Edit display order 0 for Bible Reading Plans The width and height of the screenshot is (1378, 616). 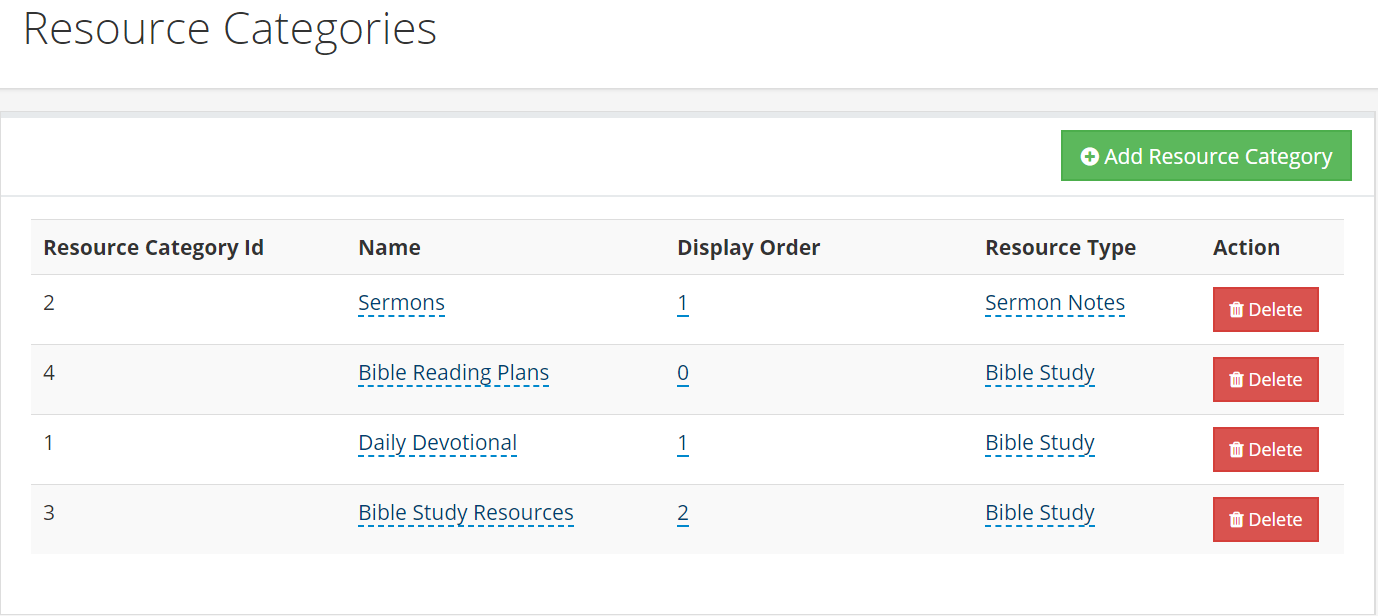point(682,372)
